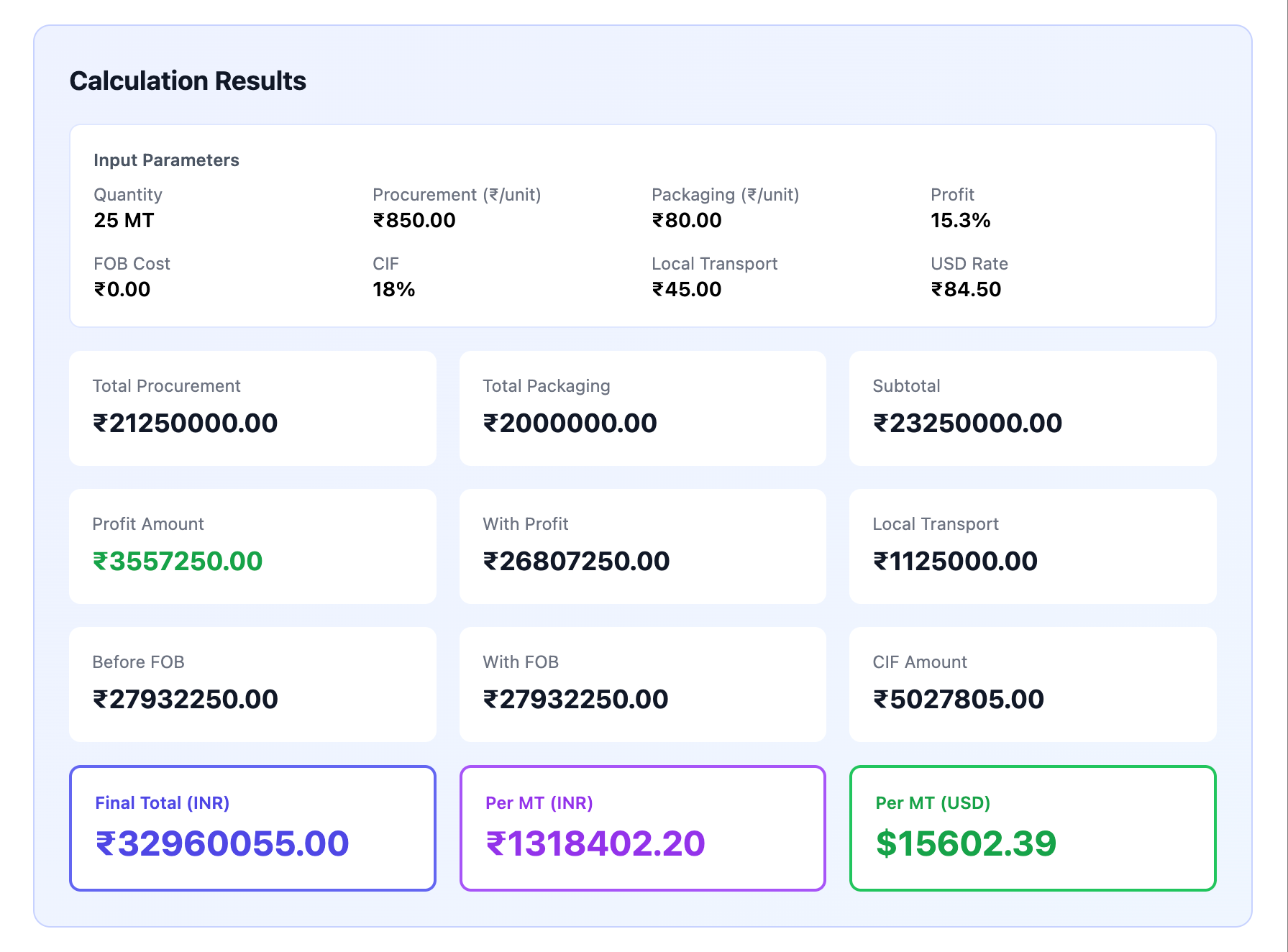This screenshot has width=1288, height=952.
Task: Click the Calculation Results heading
Action: [x=188, y=81]
